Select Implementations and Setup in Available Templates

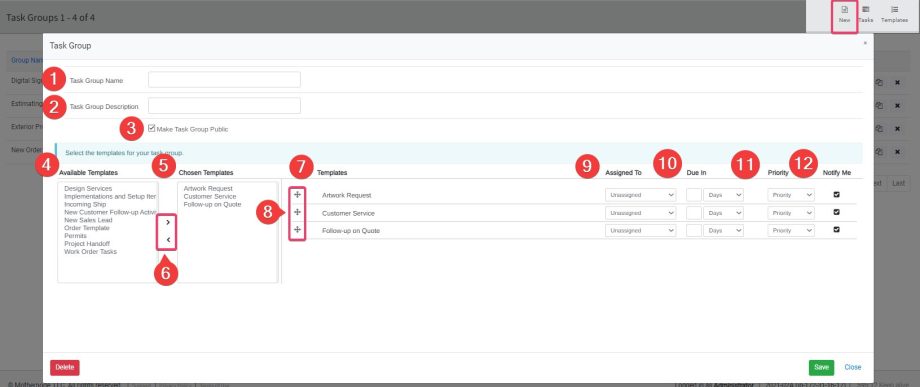click(110, 196)
